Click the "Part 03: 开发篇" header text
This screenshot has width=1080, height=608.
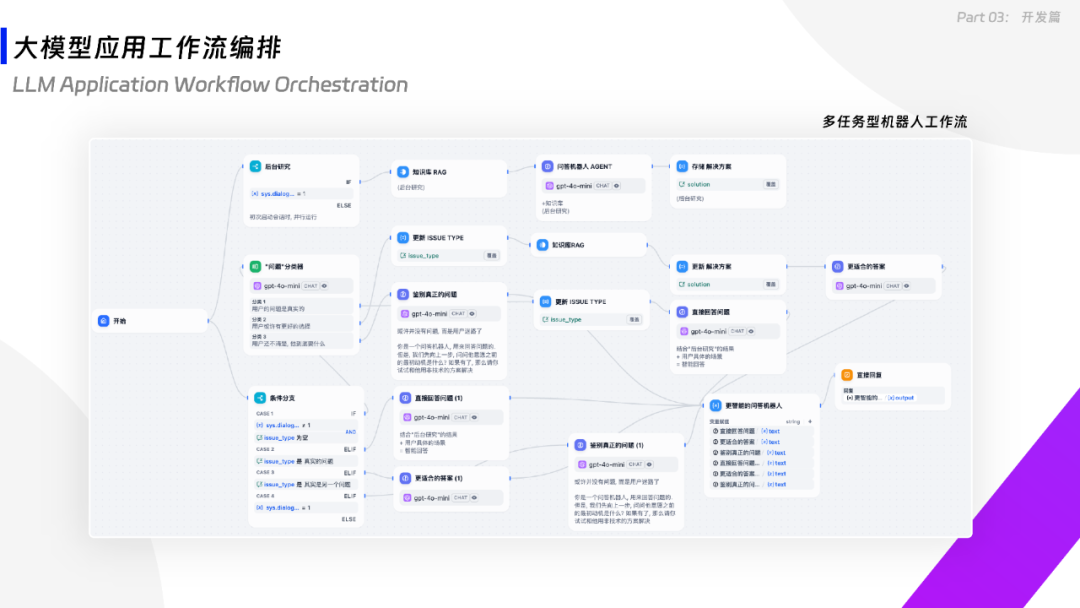(x=1008, y=17)
